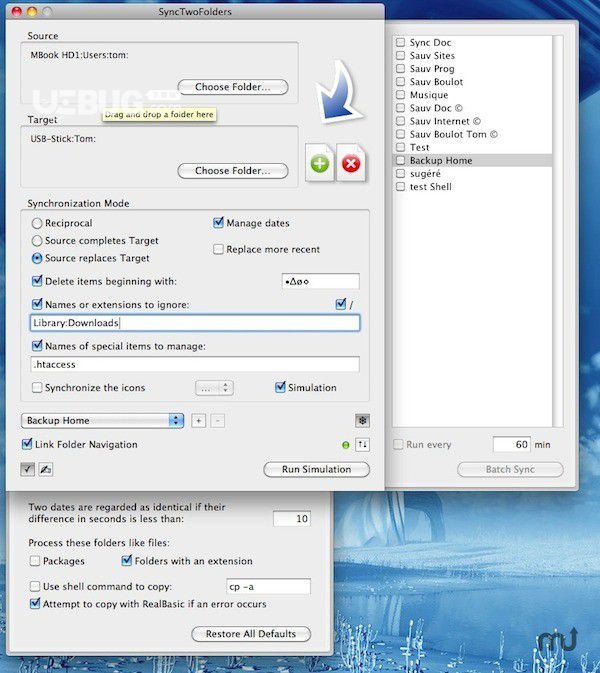This screenshot has height=673, width=600.
Task: Toggle the Simulation checkbox
Action: click(x=280, y=388)
